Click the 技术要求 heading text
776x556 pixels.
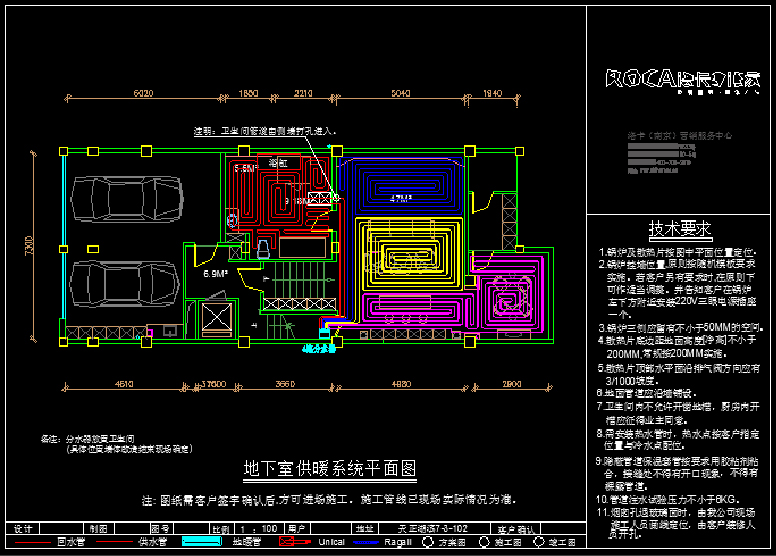(x=680, y=227)
